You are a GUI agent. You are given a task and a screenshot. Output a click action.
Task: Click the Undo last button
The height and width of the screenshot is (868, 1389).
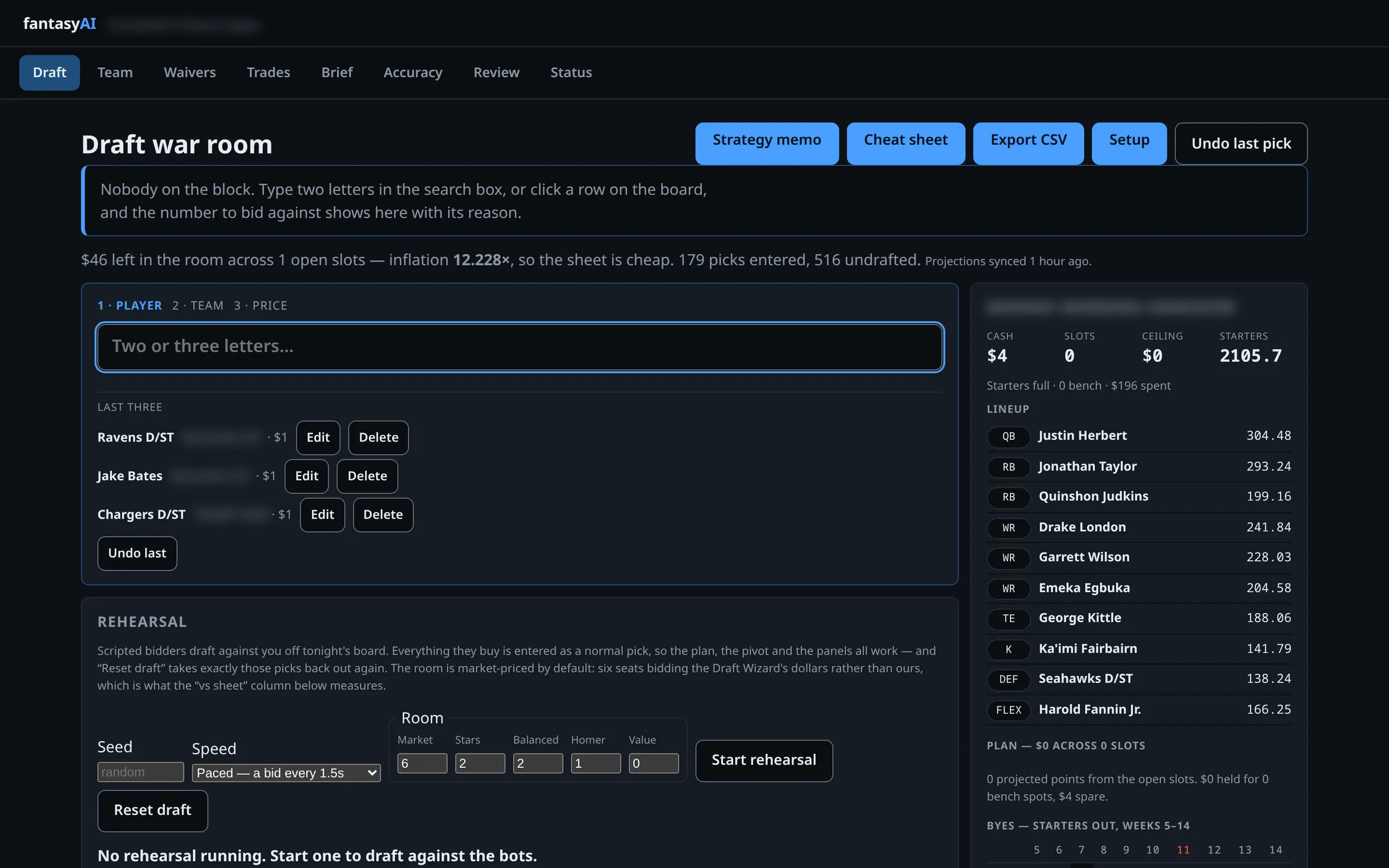(137, 553)
